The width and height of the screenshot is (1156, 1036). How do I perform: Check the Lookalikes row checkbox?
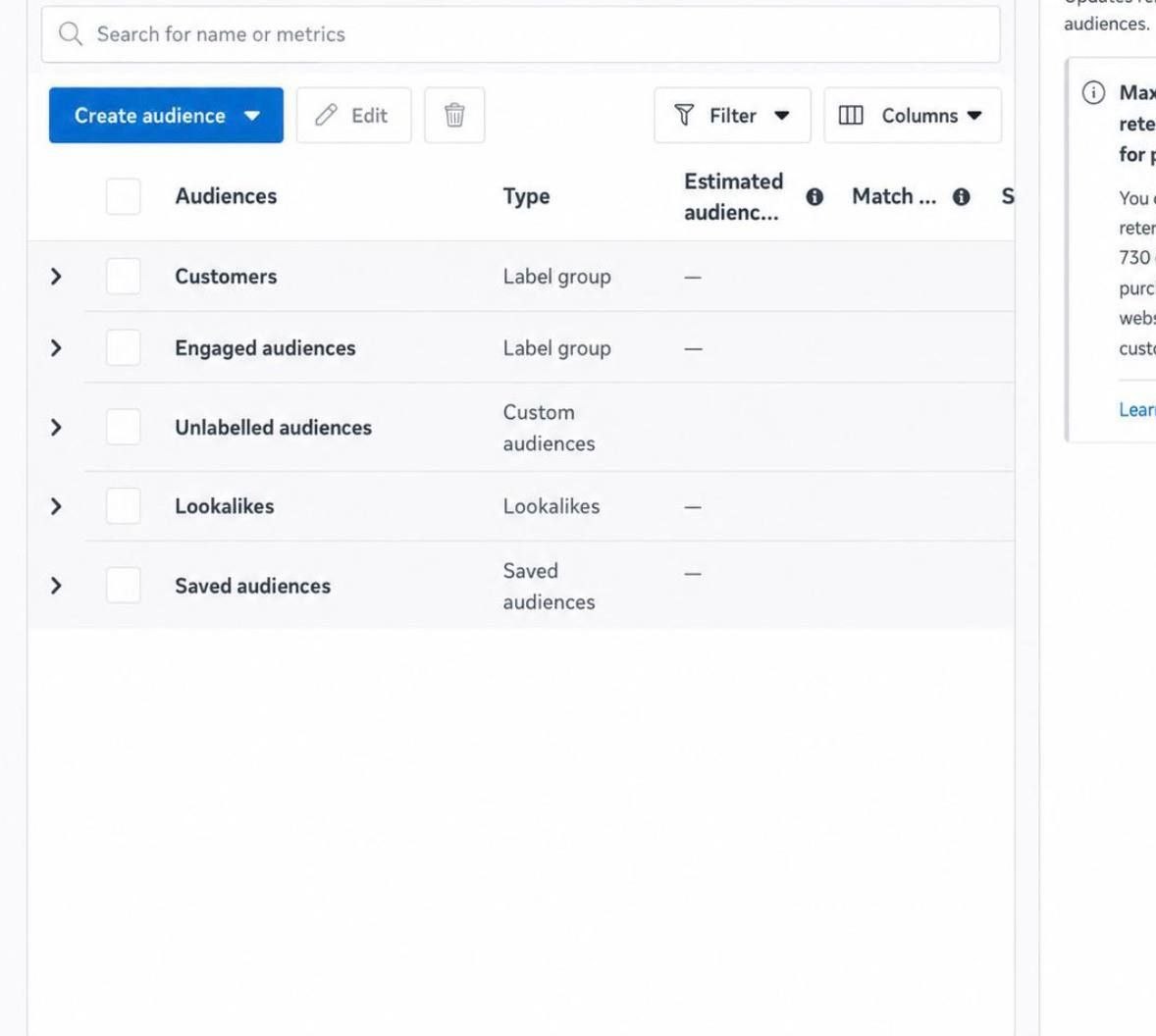pos(123,506)
